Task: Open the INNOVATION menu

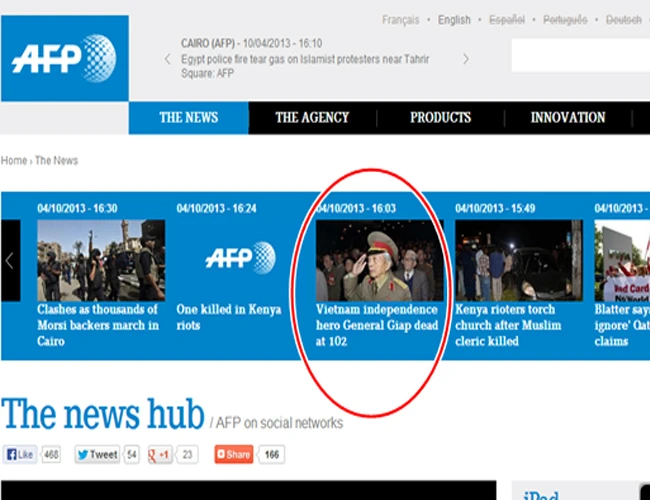Action: tap(567, 118)
